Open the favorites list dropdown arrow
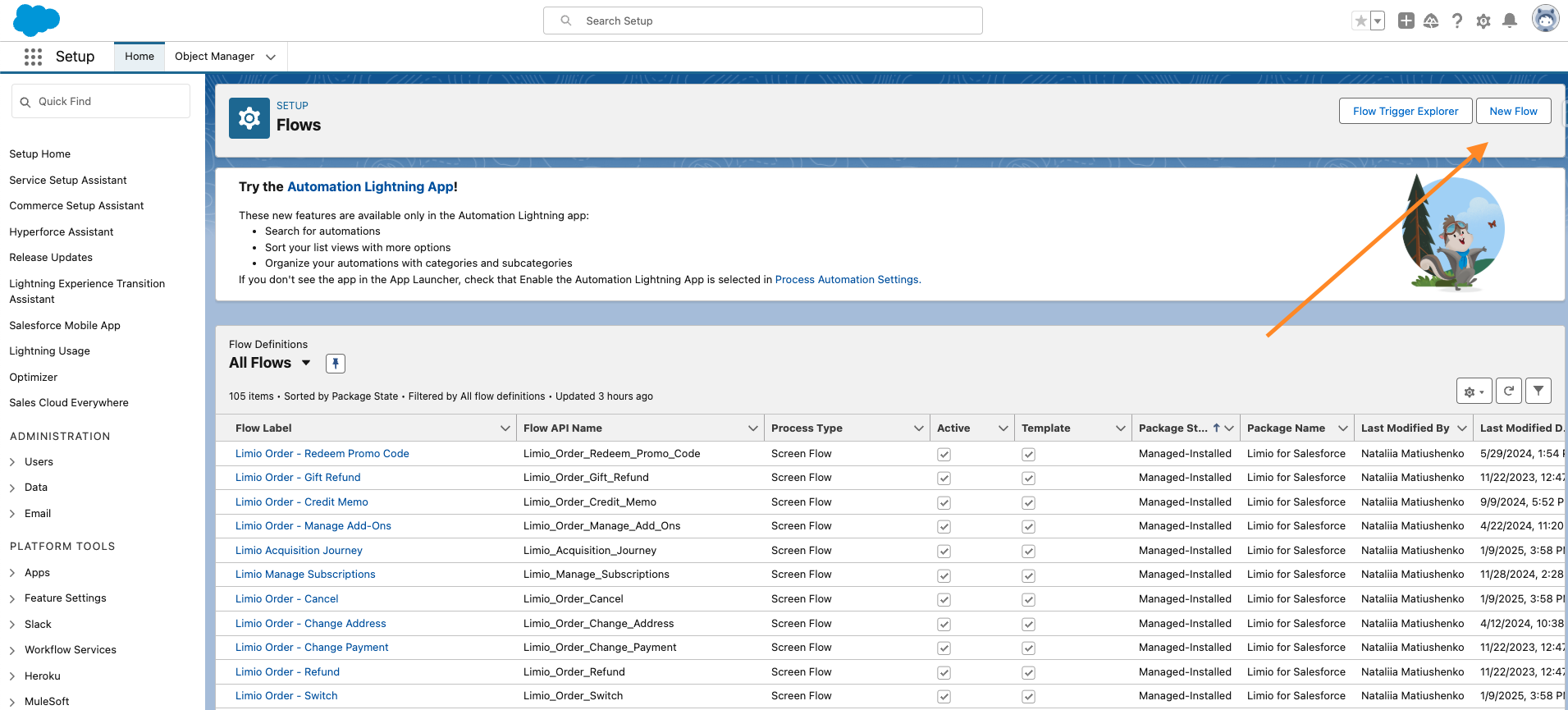Screen dimensions: 1568x710 pyautogui.click(x=1378, y=21)
